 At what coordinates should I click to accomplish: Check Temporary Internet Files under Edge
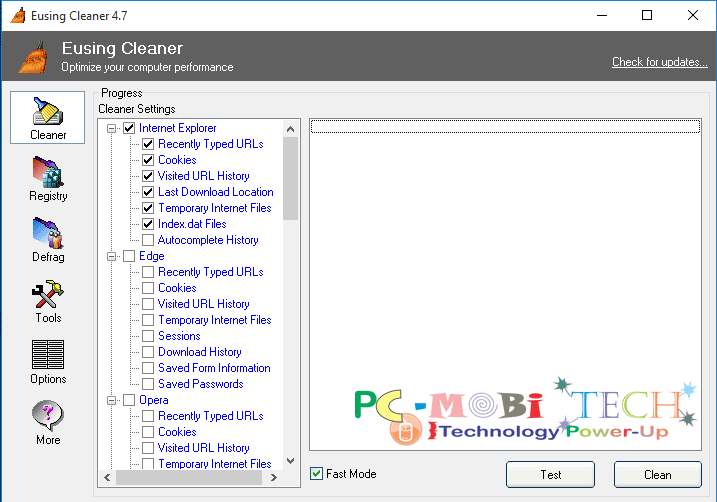[148, 320]
